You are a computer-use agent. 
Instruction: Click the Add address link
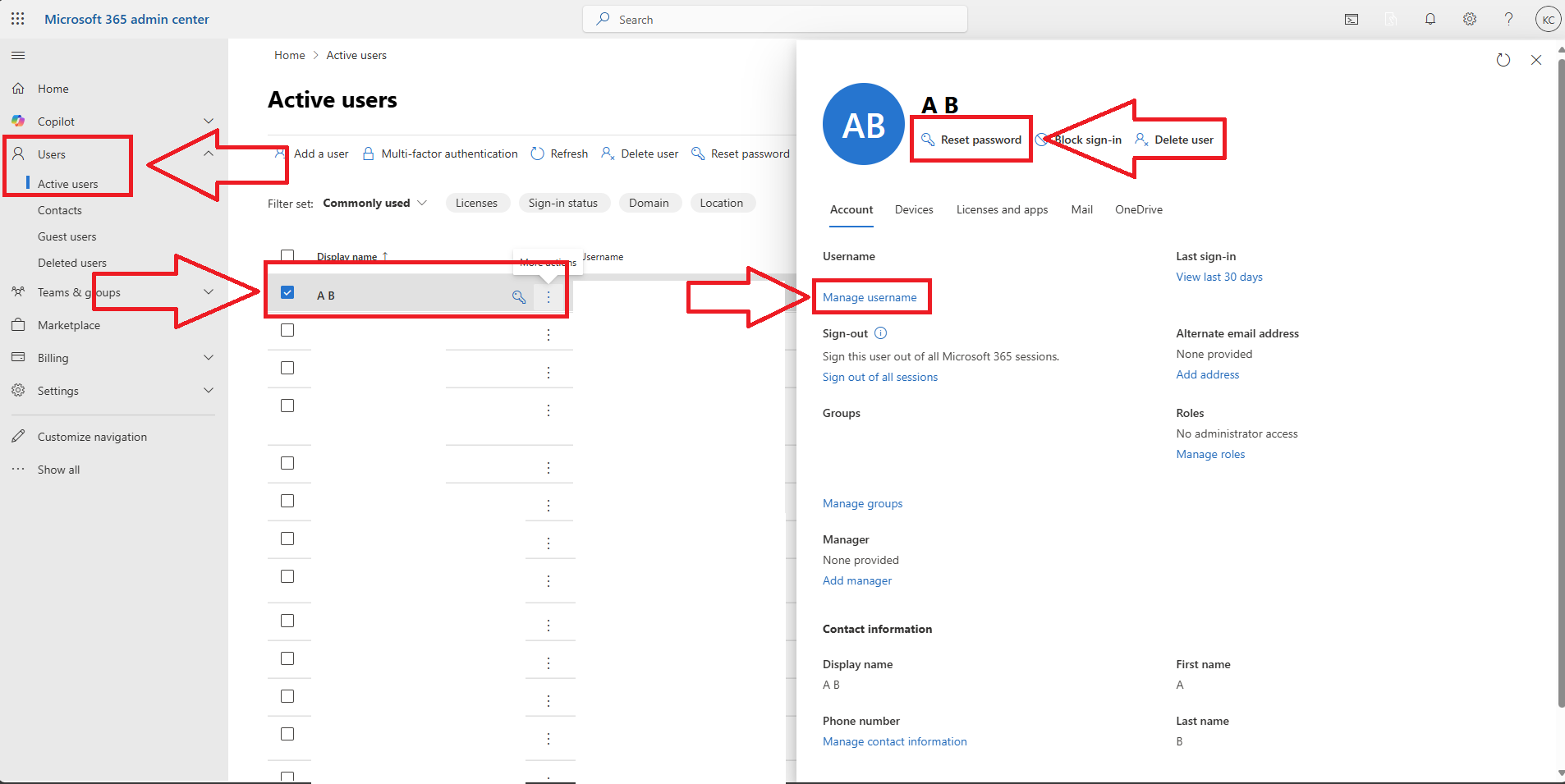1208,374
